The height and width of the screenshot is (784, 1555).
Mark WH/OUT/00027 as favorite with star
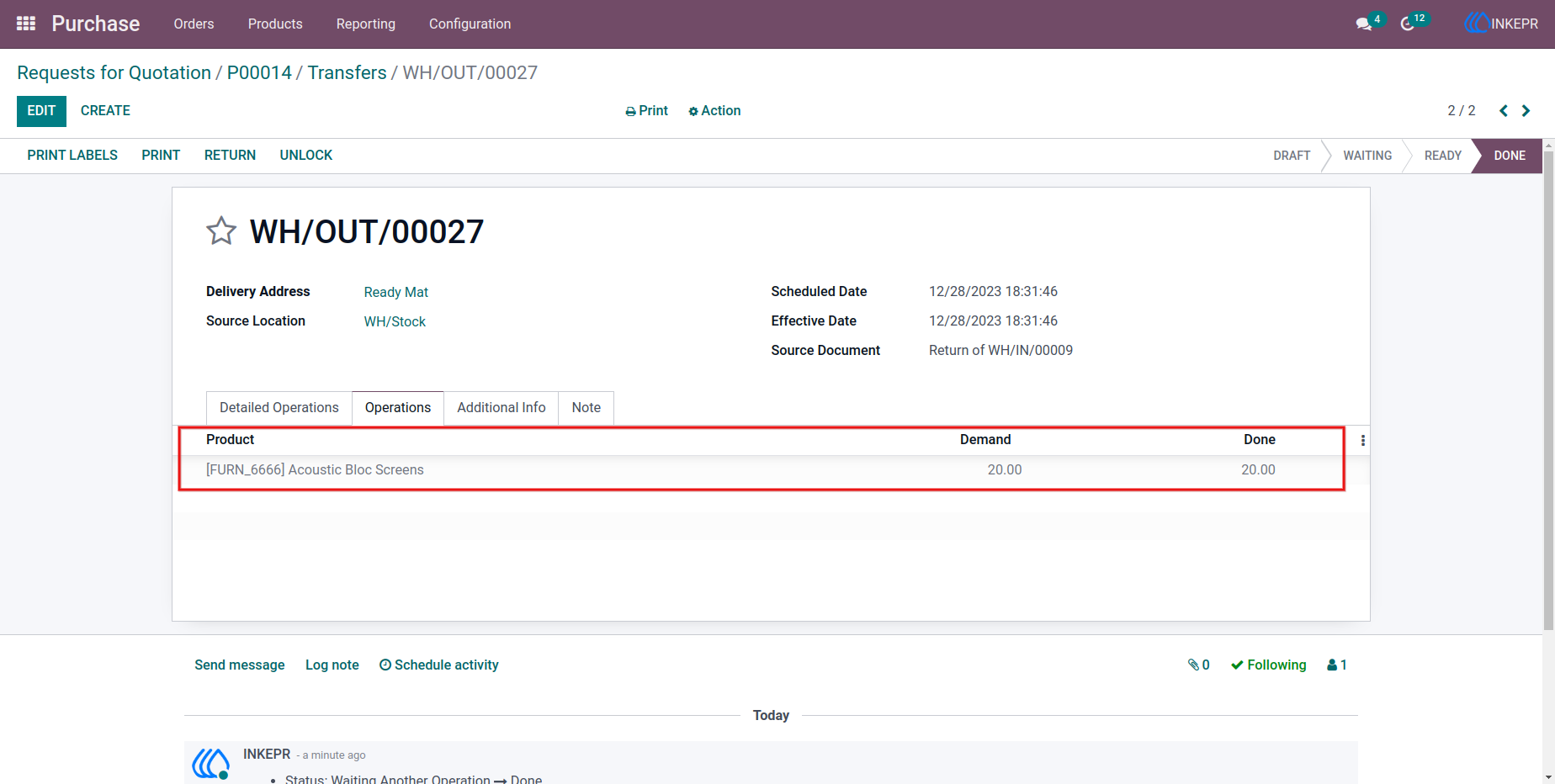pyautogui.click(x=221, y=230)
